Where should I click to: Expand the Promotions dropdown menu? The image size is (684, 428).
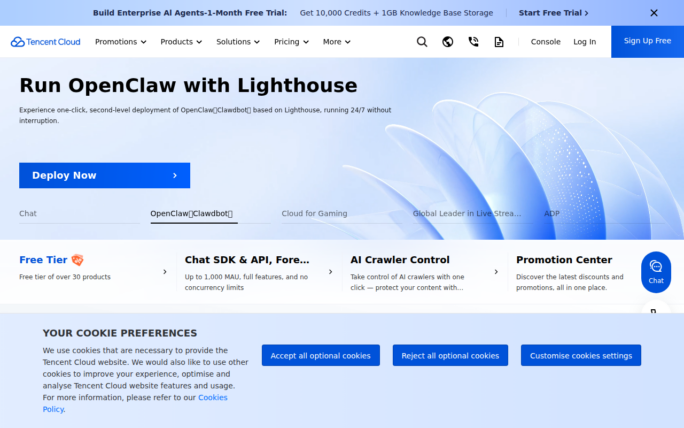point(120,42)
